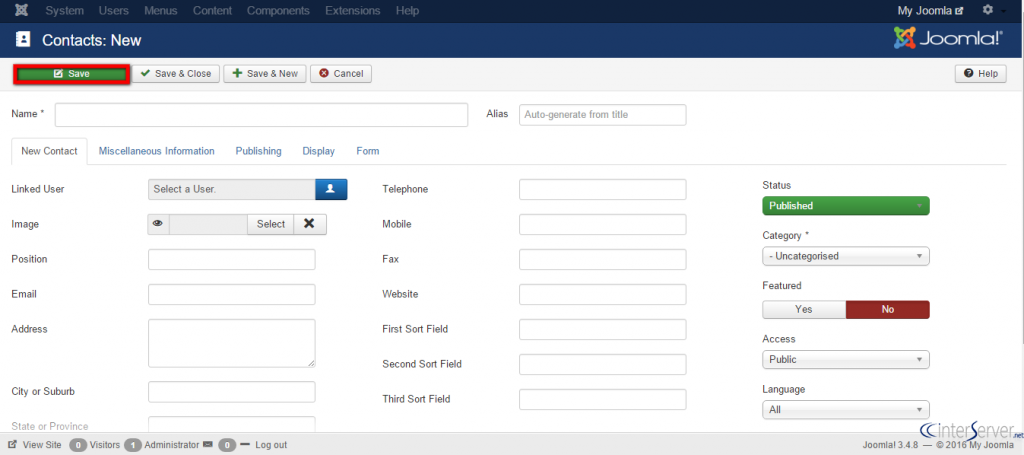1024x455 pixels.
Task: Click the Contacts page header icon
Action: point(23,40)
